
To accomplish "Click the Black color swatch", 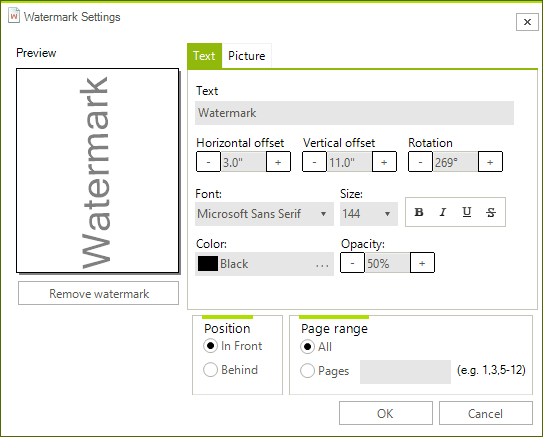I will tap(208, 264).
